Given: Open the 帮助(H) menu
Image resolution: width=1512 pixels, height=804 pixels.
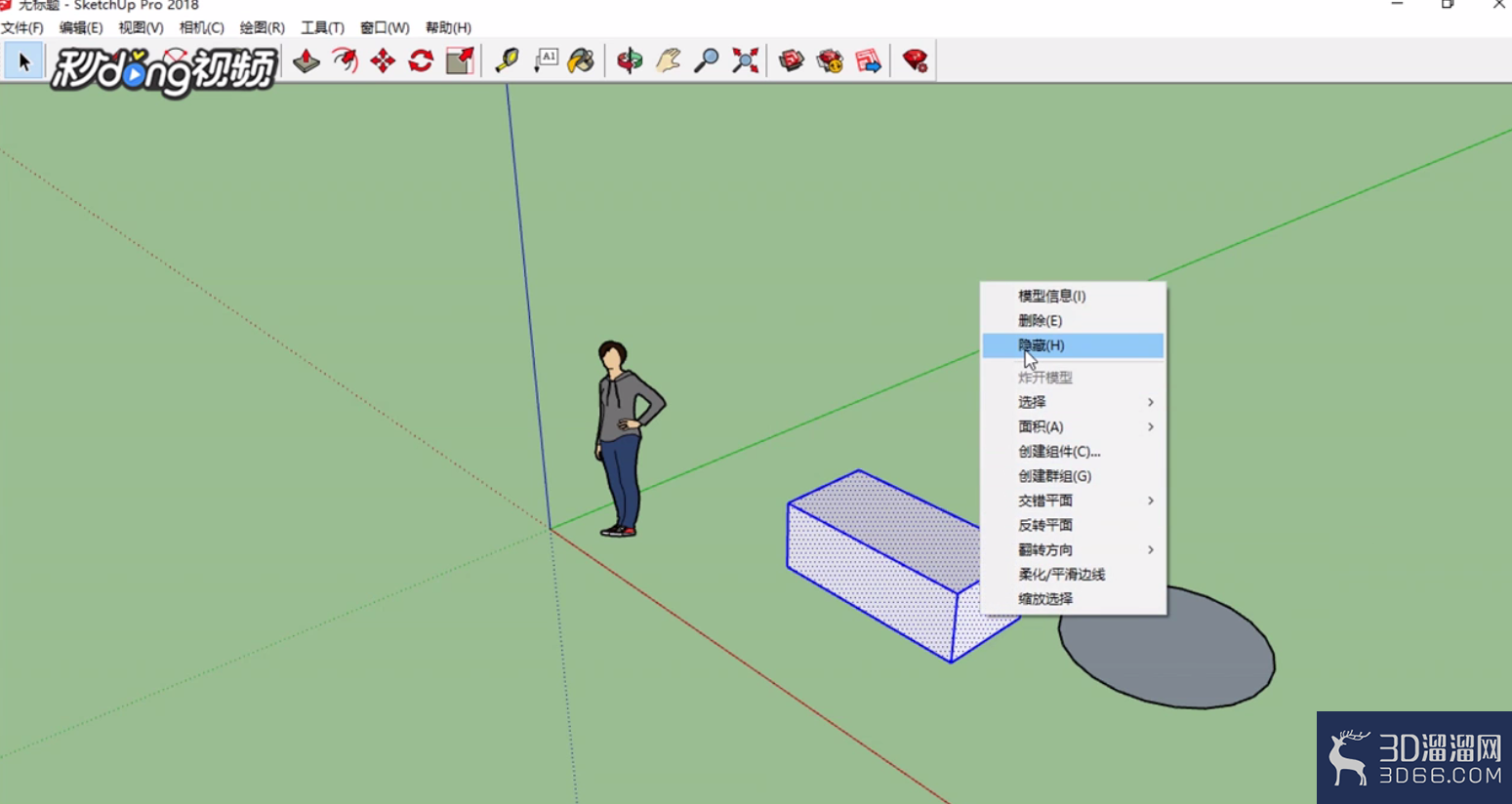Looking at the screenshot, I should (x=448, y=27).
